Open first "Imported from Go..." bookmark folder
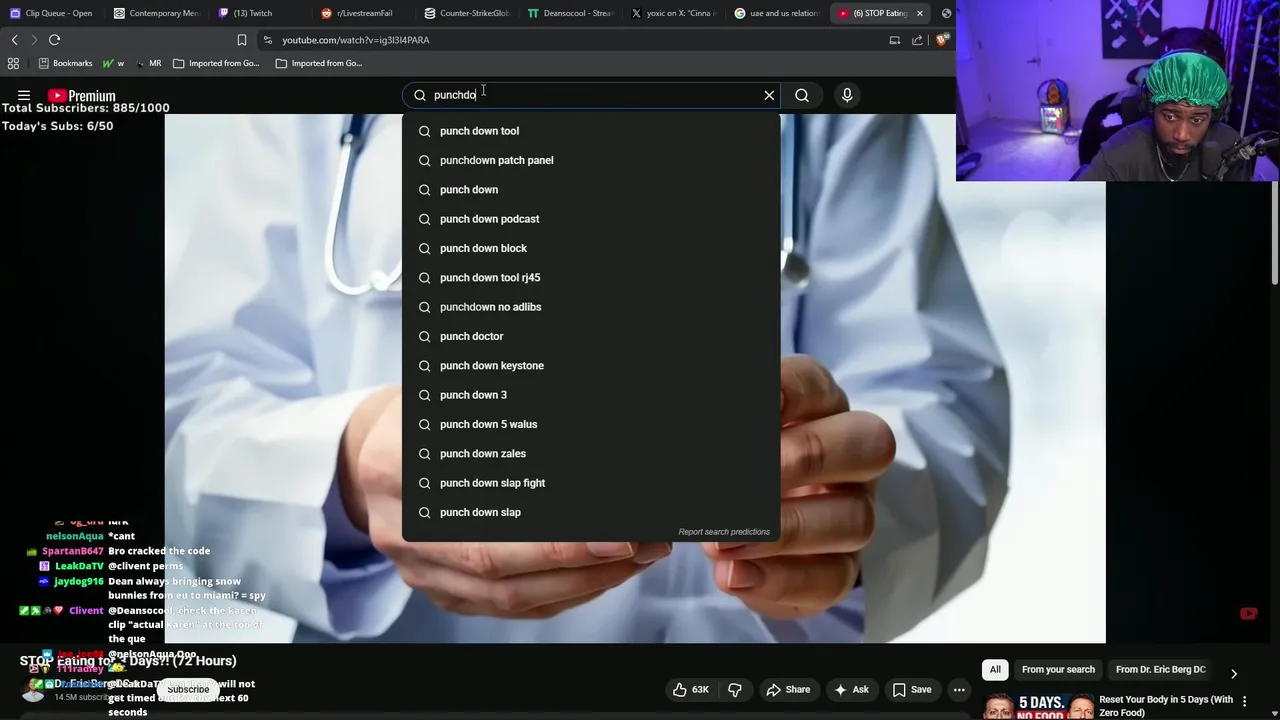 [x=216, y=63]
